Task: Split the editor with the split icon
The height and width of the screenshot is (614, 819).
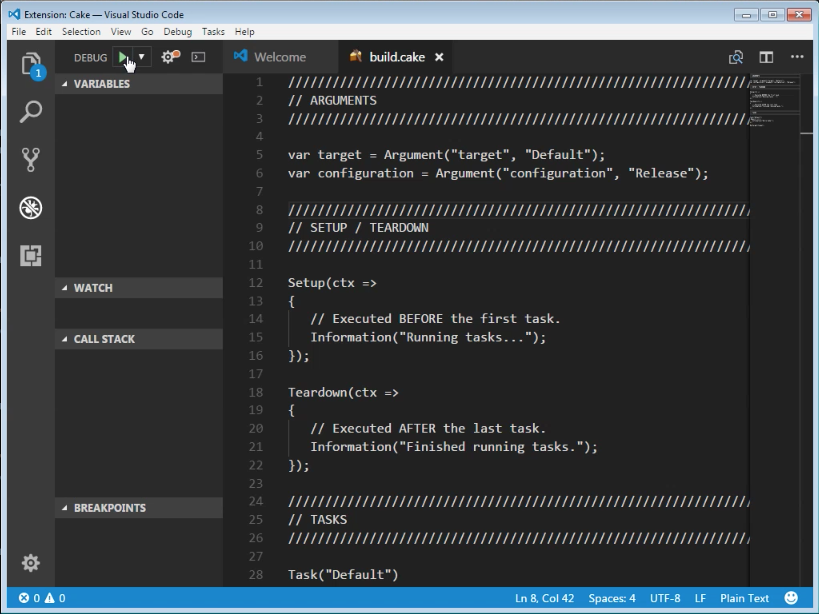Action: [766, 57]
